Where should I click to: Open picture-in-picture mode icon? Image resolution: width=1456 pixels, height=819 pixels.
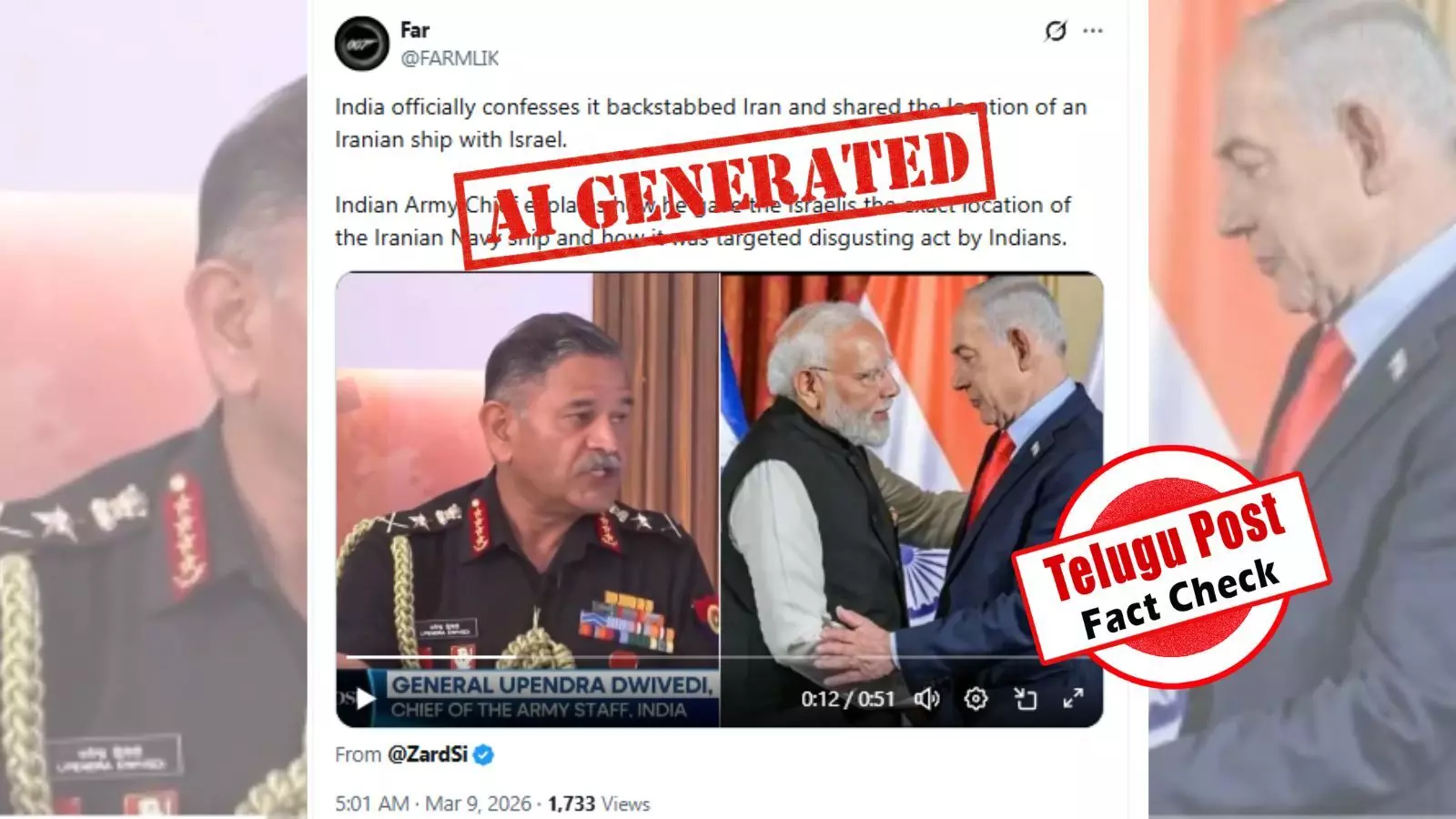[x=1026, y=699]
